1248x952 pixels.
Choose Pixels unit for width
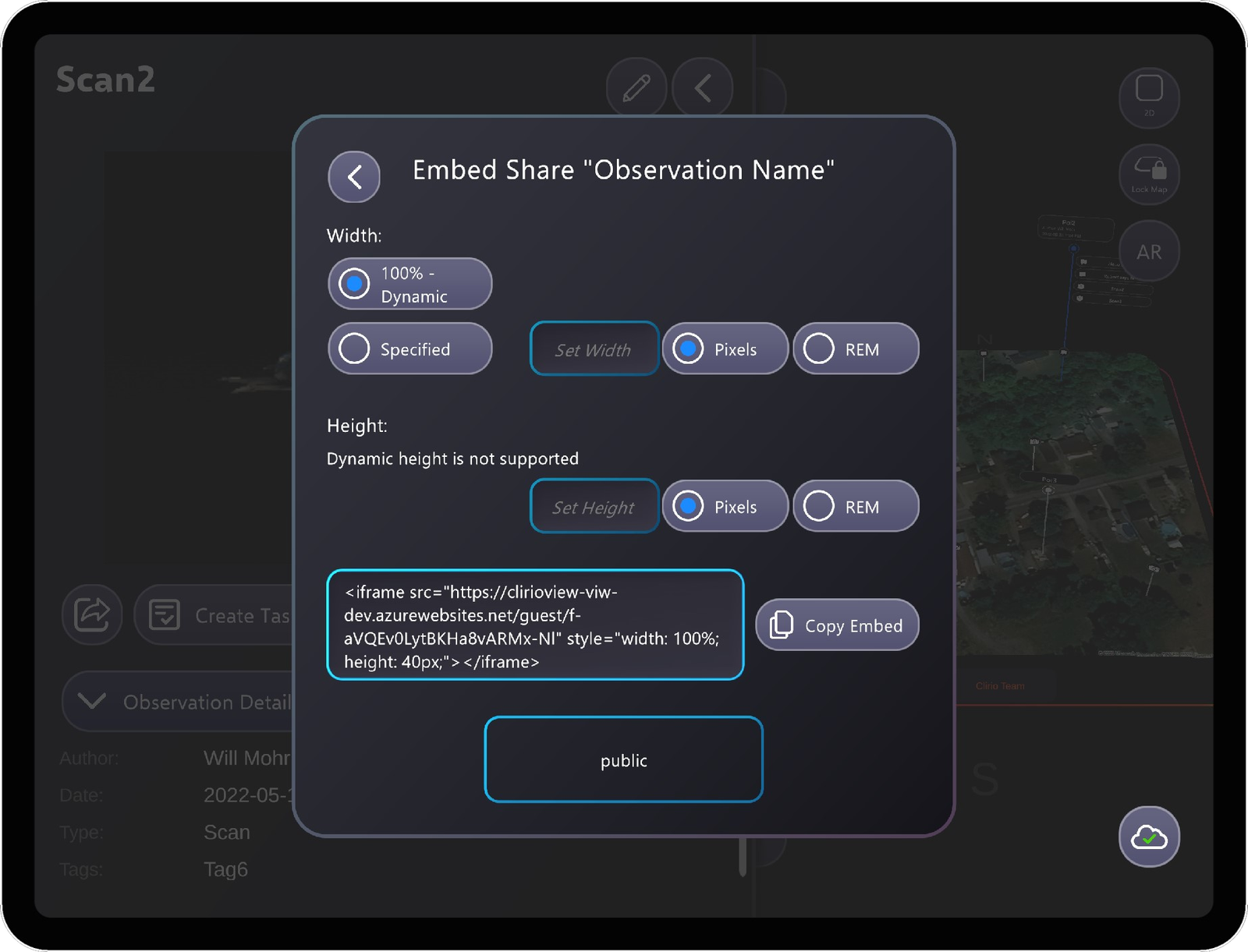coord(725,349)
